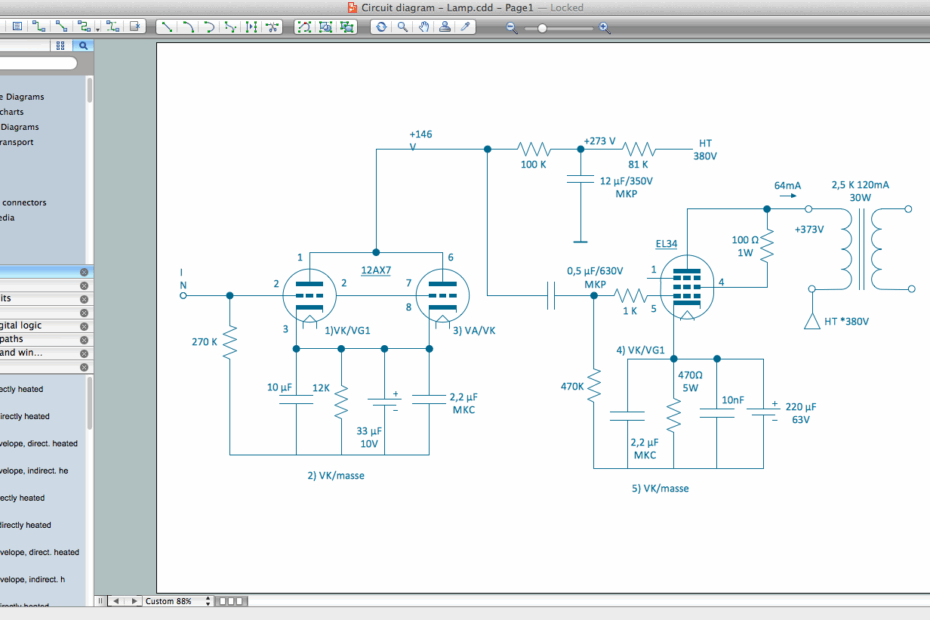
Task: Pick the Pencil tool
Action: 463,27
